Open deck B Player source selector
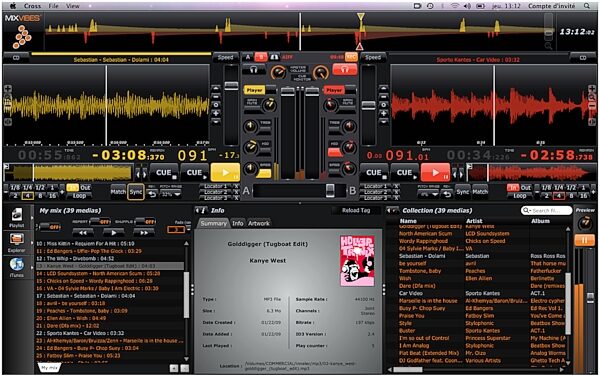The width and height of the screenshot is (600, 375). click(339, 90)
